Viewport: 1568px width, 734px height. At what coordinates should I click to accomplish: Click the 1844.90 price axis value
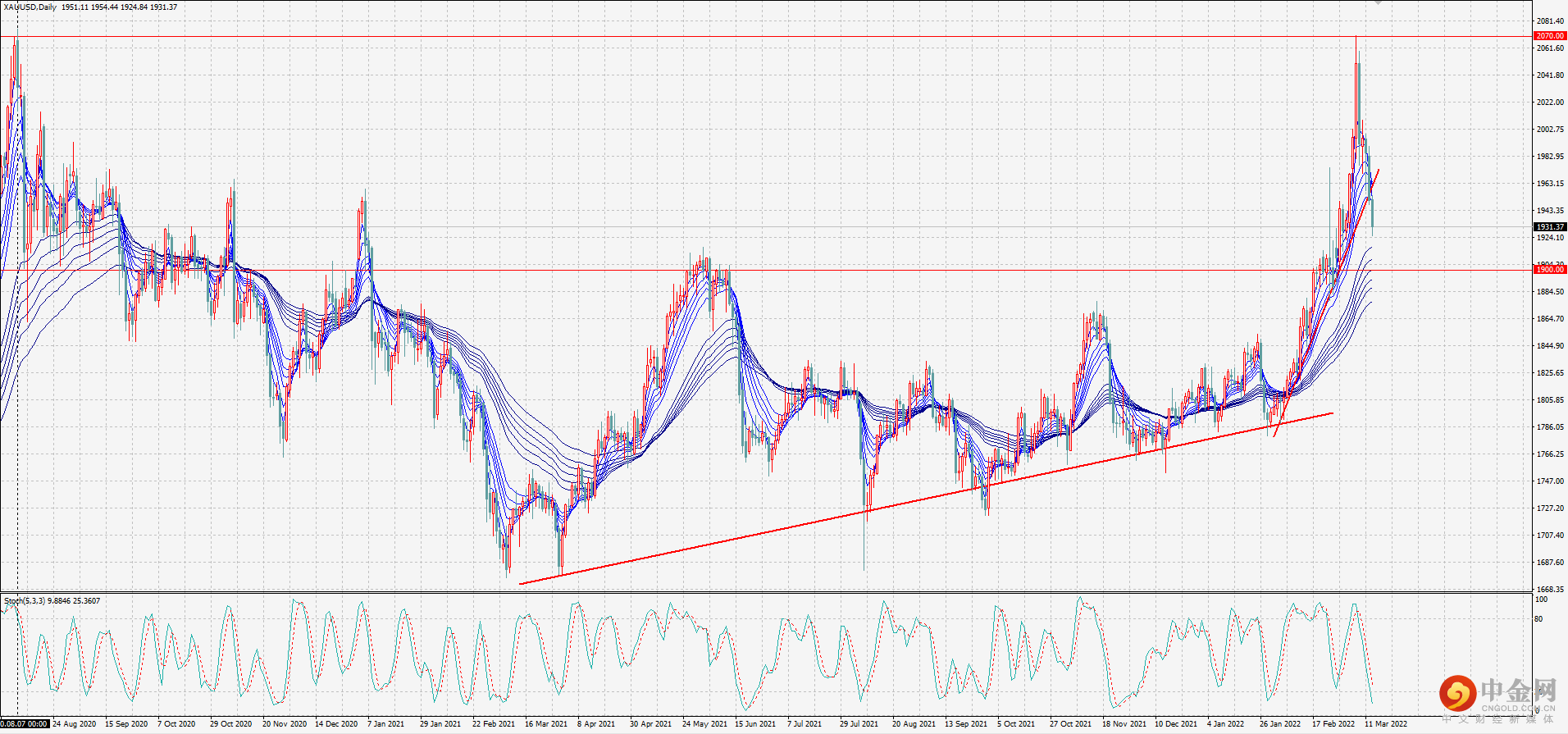1550,346
